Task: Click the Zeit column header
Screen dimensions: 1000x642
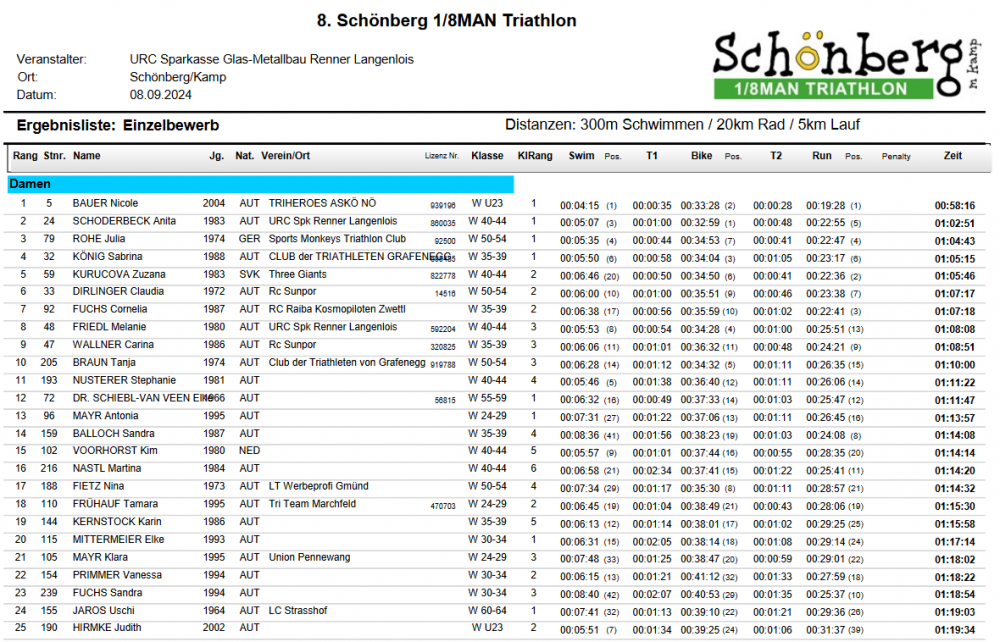Action: tap(952, 156)
